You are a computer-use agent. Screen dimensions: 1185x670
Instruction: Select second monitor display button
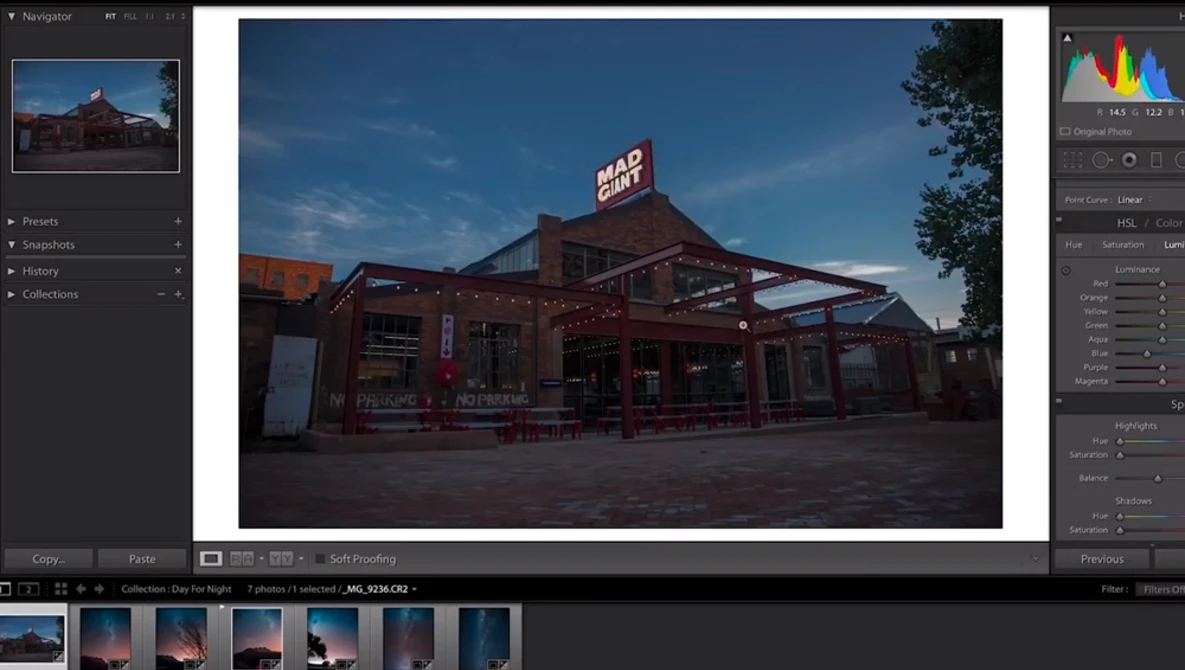click(28, 588)
